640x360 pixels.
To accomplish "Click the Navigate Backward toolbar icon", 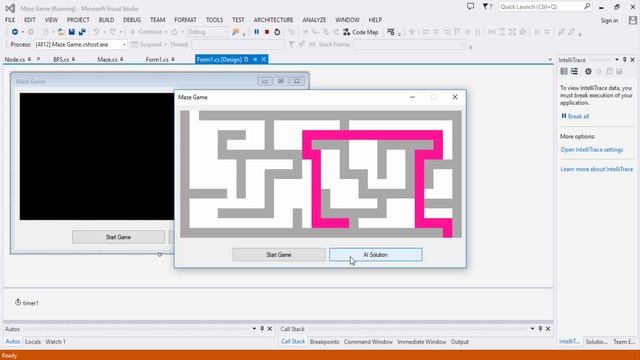I will tap(15, 32).
